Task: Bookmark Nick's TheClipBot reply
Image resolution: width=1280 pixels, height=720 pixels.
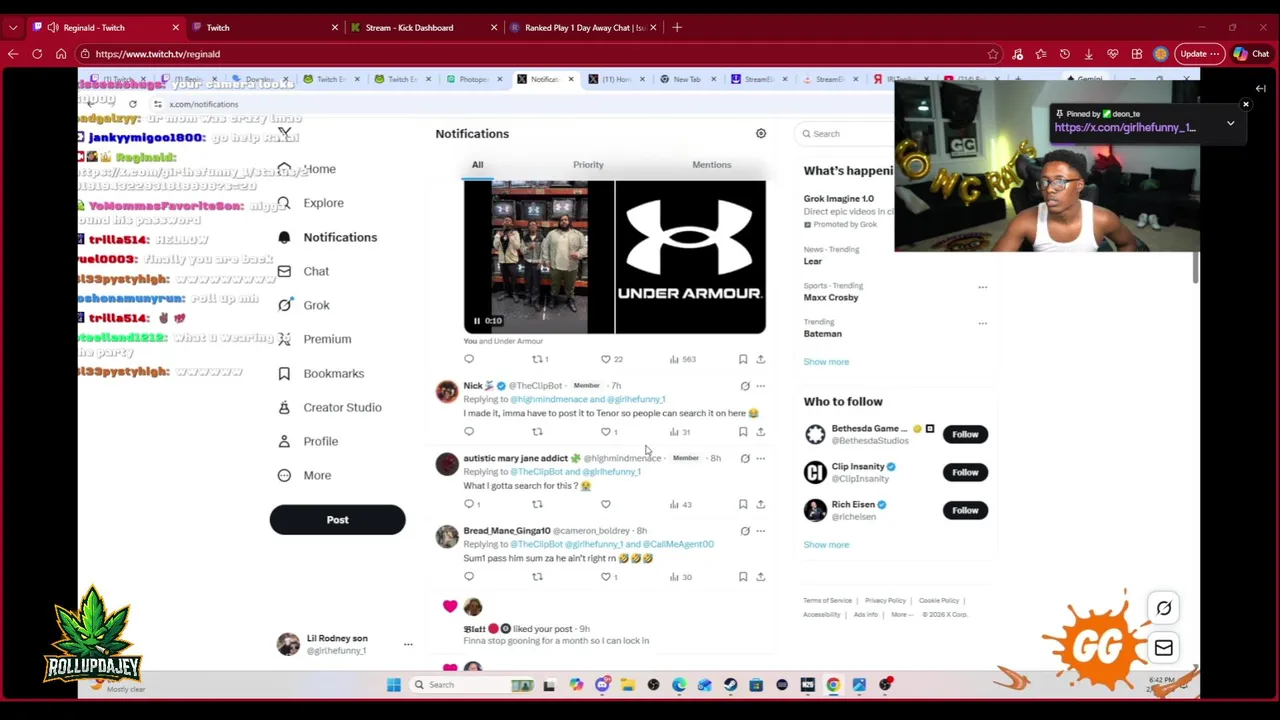Action: pos(743,432)
